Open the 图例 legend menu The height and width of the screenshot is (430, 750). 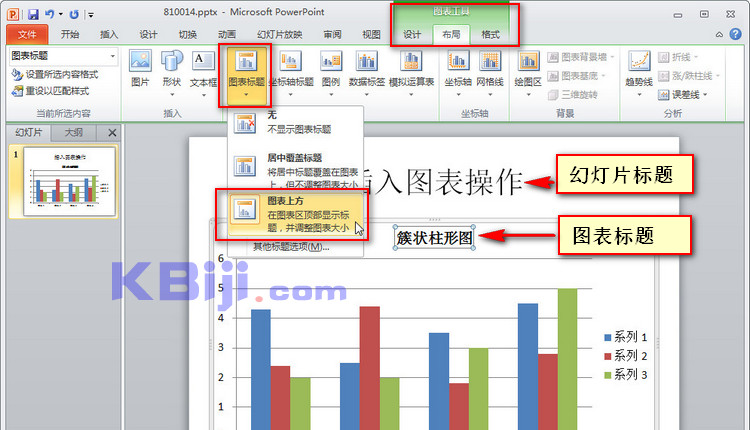[331, 73]
